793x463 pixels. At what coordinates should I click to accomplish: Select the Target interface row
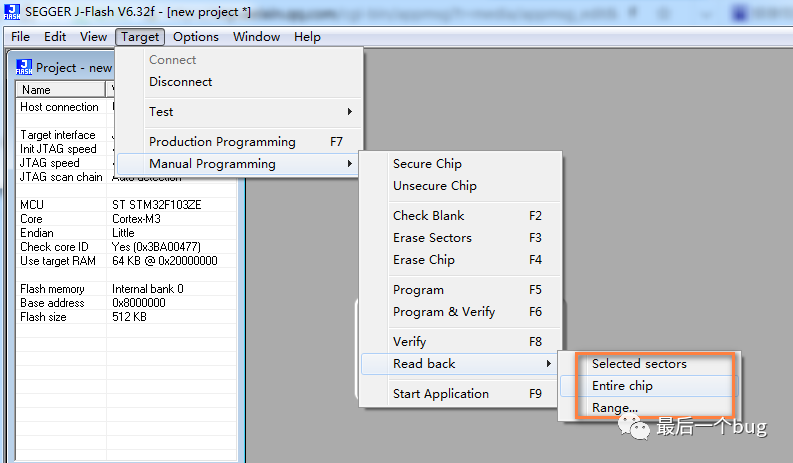click(58, 135)
